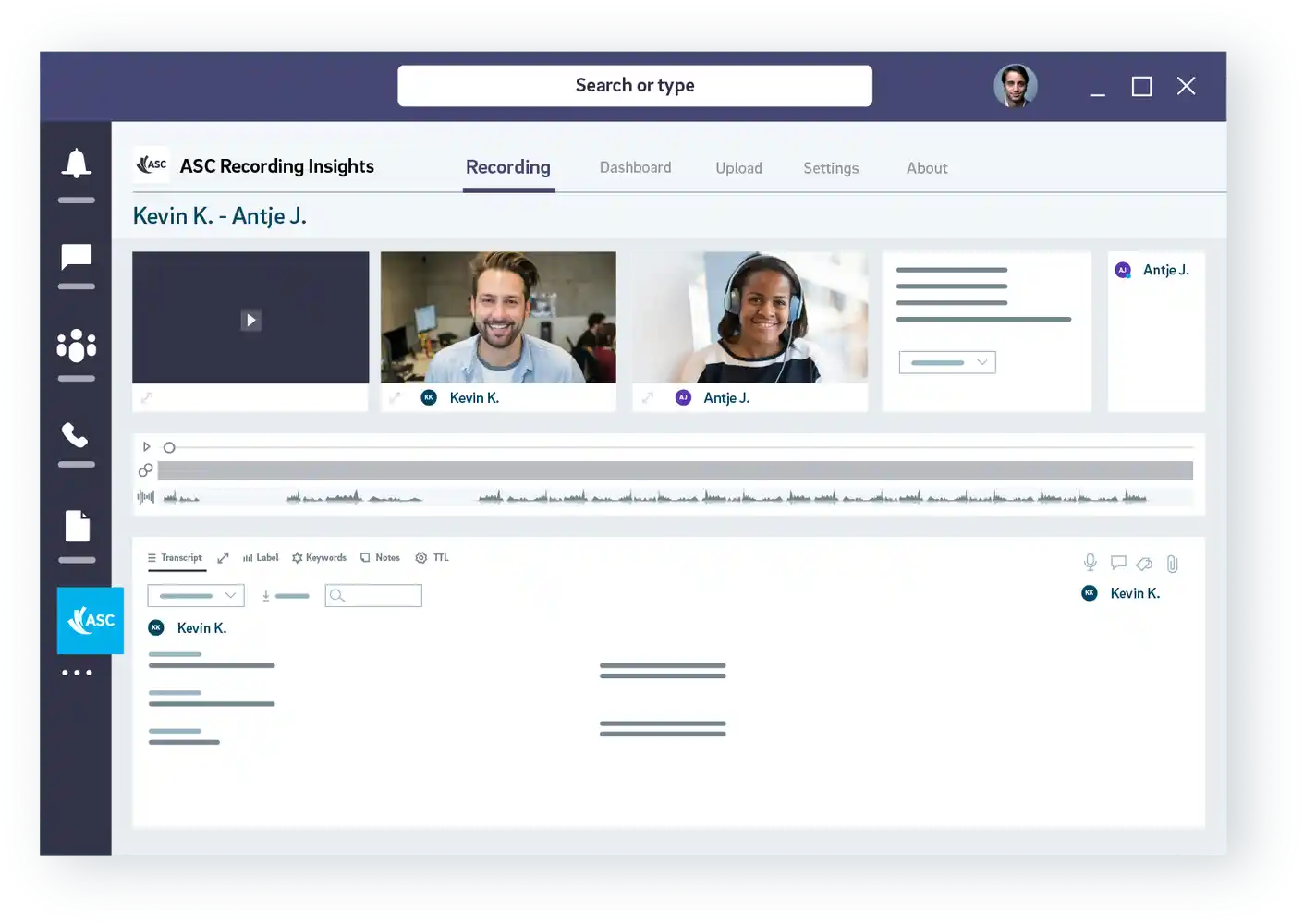
Task: Click the waveform icon left of audio track
Action: [146, 496]
